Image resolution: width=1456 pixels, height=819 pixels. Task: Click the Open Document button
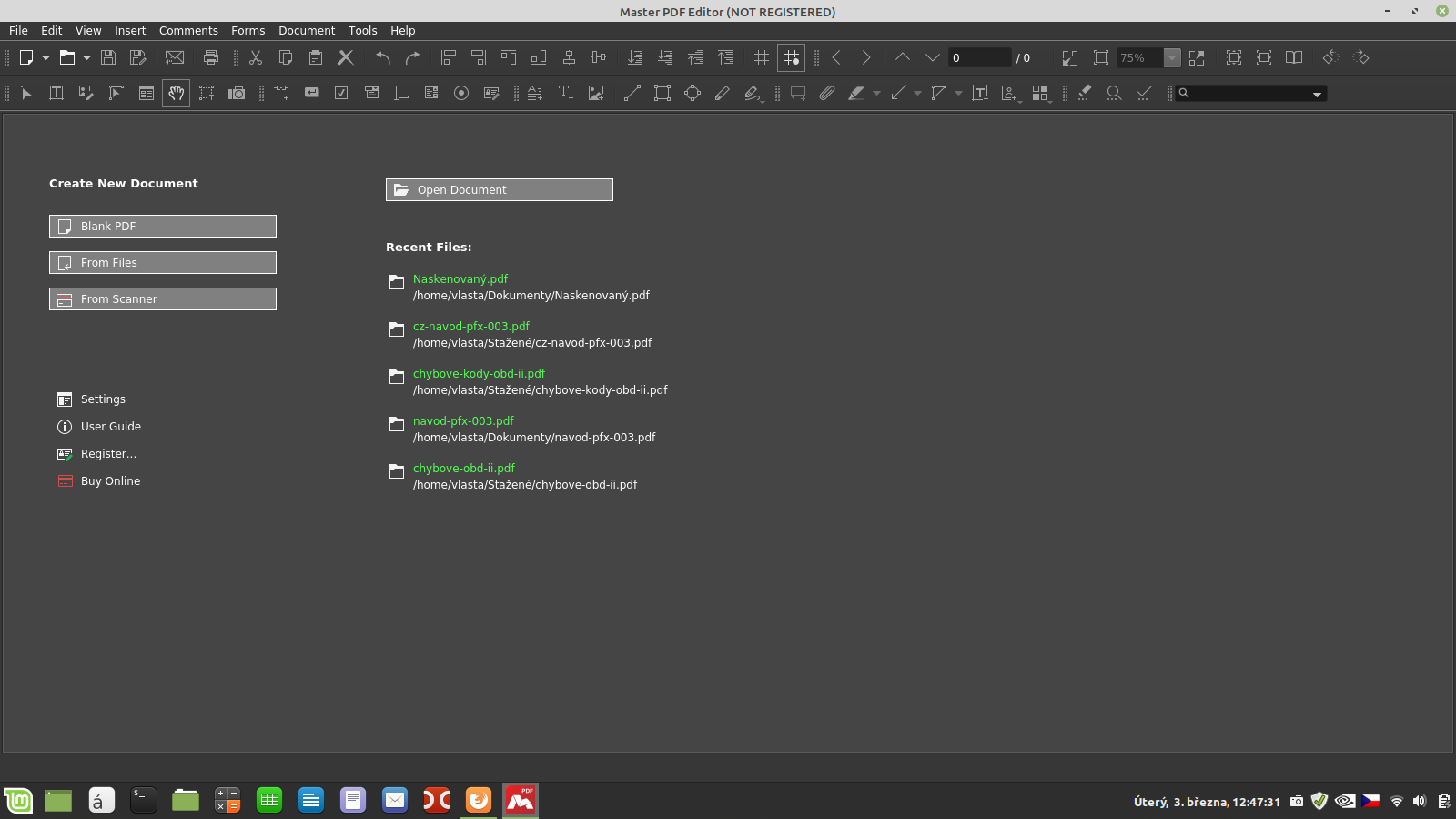tap(500, 189)
